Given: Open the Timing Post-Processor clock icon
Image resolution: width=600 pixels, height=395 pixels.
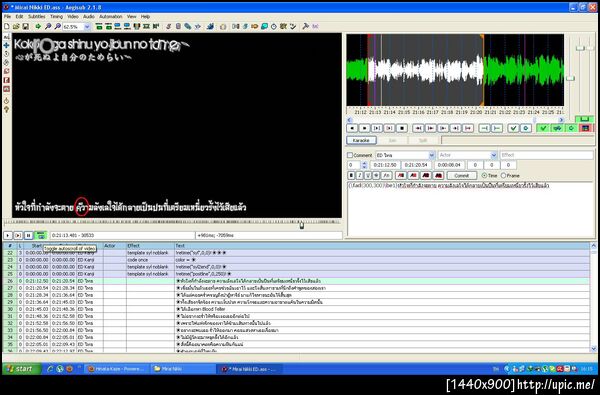Looking at the screenshot, I should [x=274, y=26].
